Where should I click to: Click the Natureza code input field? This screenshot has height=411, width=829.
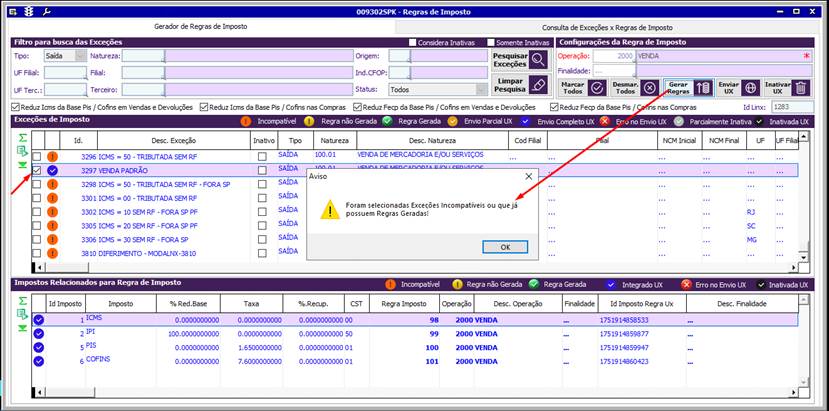pyautogui.click(x=143, y=56)
